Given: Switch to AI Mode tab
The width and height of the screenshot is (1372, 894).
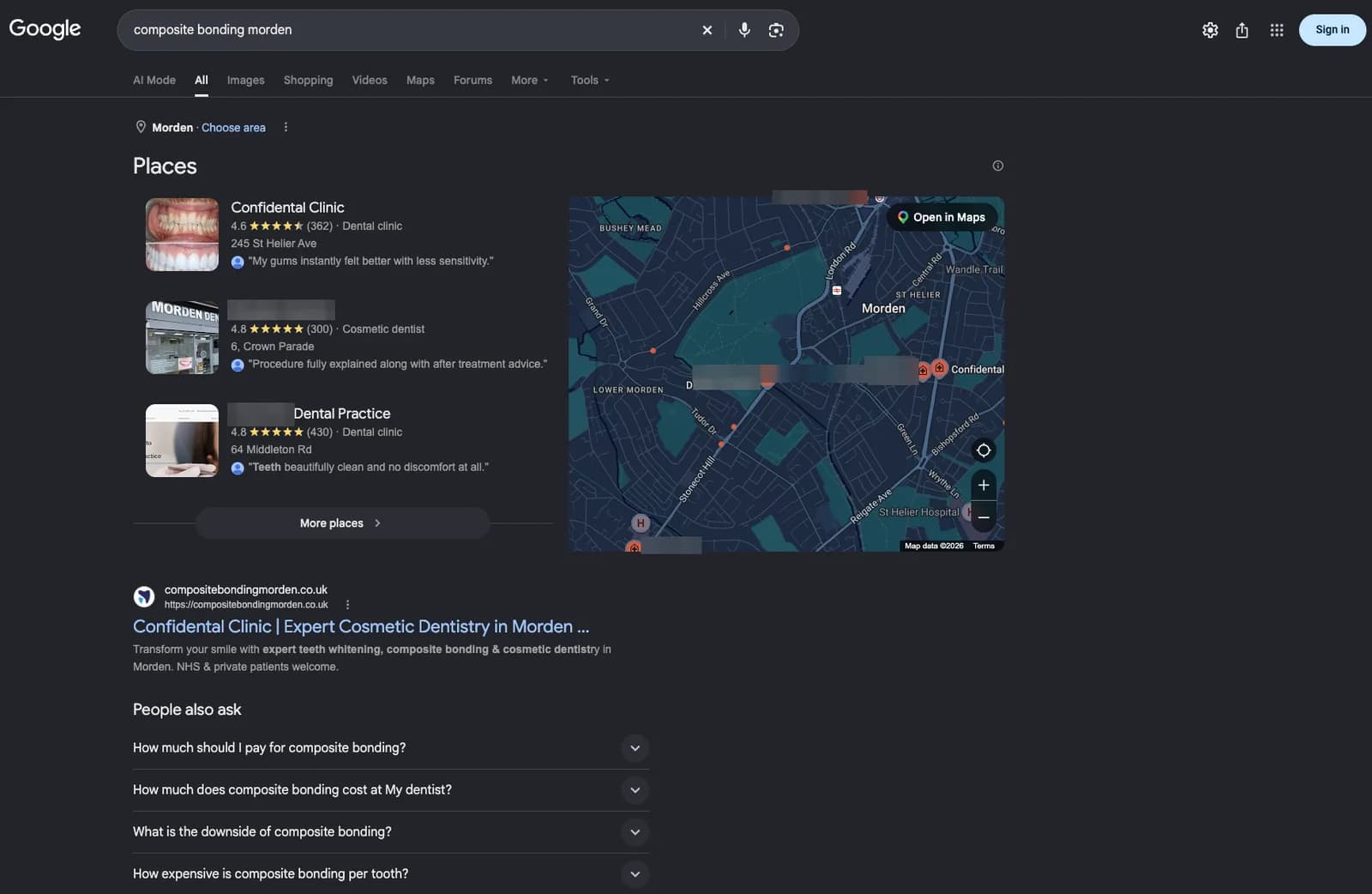Looking at the screenshot, I should [x=154, y=80].
